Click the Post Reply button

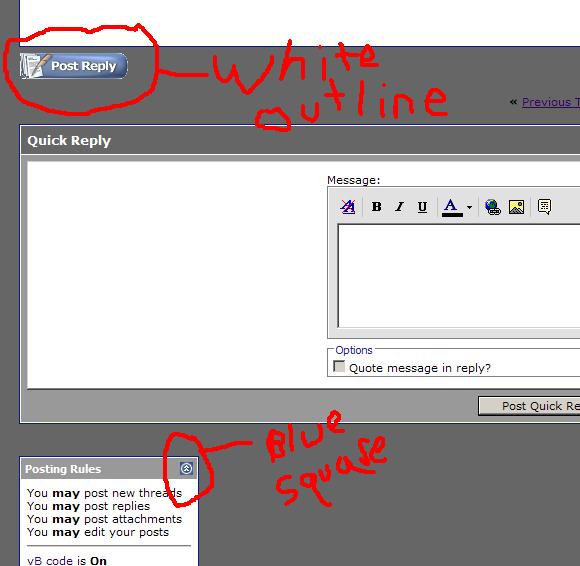[74, 66]
